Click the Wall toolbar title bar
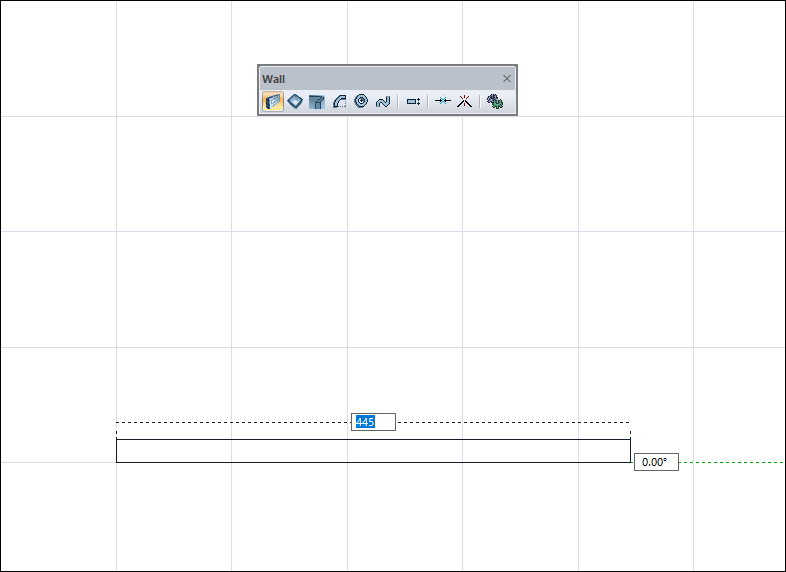786x572 pixels. click(x=380, y=79)
